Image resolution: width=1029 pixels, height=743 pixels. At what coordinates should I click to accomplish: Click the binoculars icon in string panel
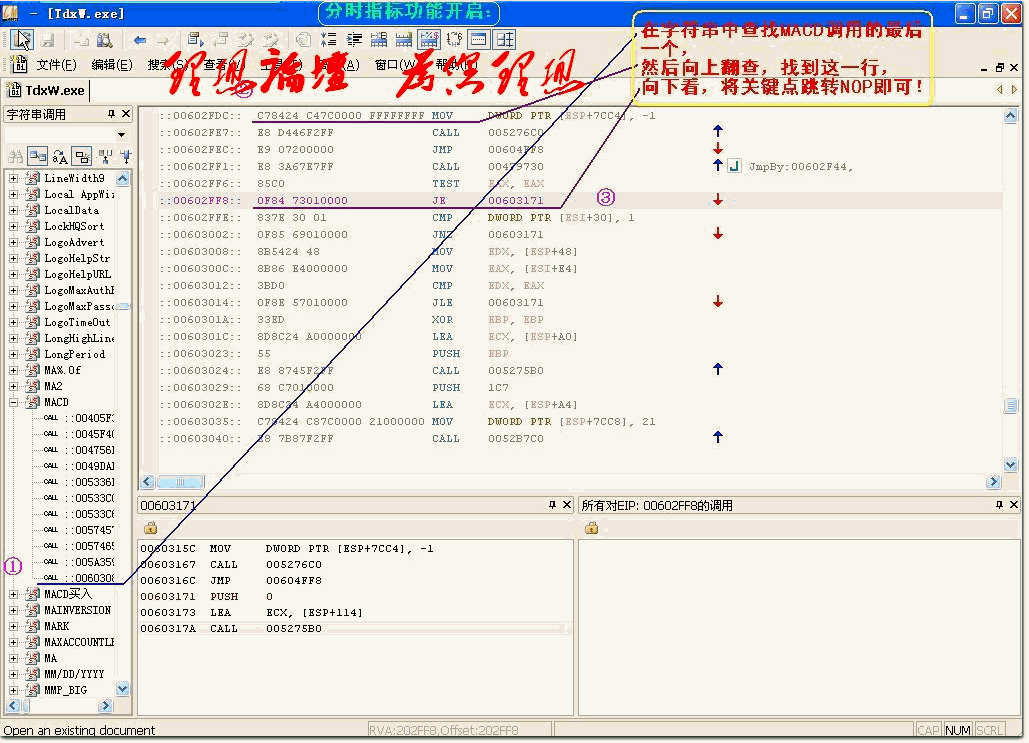click(15, 156)
